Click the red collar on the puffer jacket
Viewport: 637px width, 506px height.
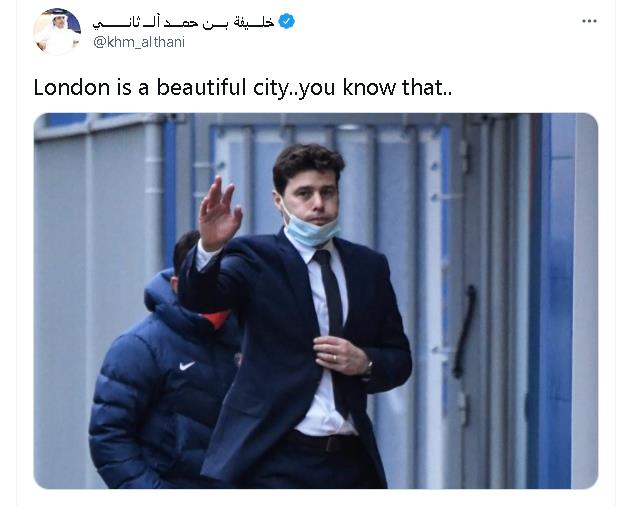(214, 319)
